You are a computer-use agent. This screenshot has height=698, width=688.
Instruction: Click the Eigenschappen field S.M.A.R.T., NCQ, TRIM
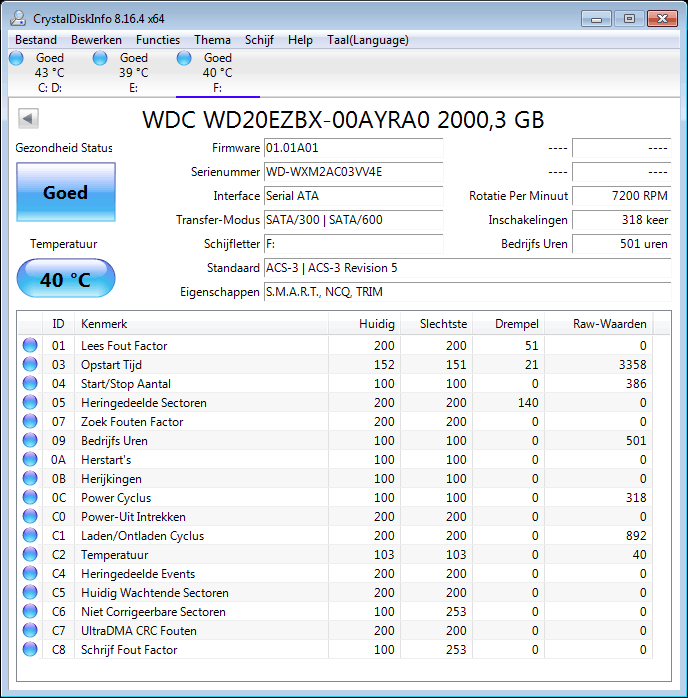click(x=467, y=292)
